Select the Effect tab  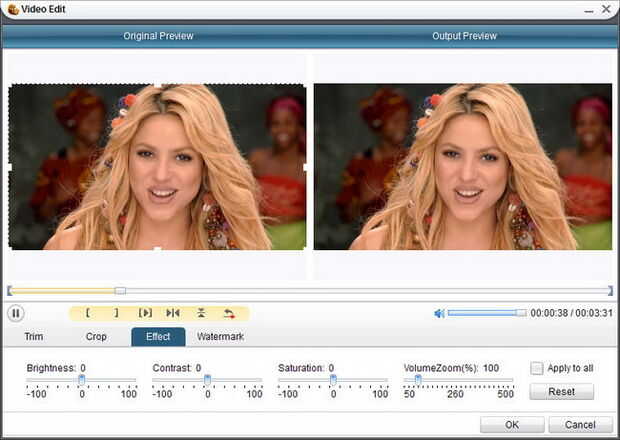[158, 337]
